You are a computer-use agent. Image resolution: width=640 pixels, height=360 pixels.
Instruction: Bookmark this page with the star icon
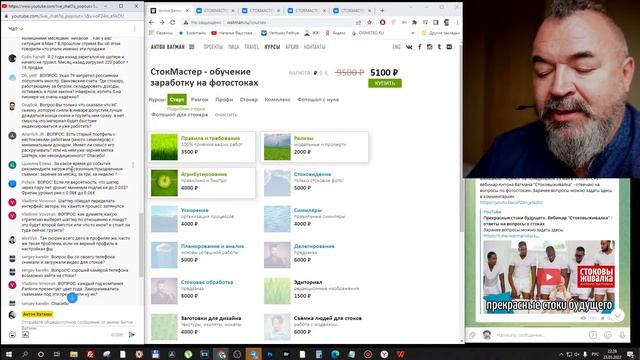[x=369, y=22]
